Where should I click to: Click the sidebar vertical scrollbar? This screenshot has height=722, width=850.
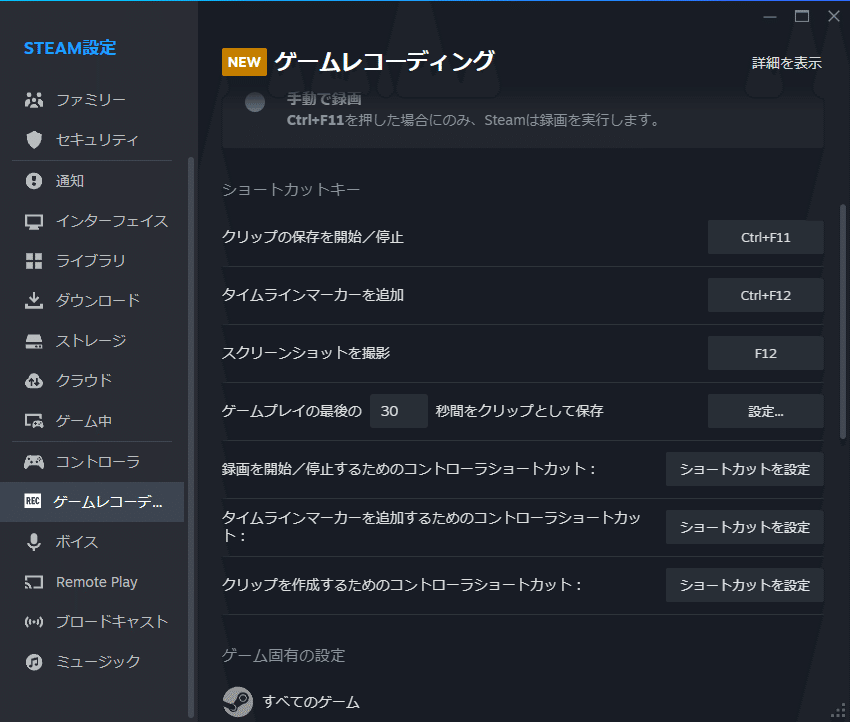pos(190,437)
